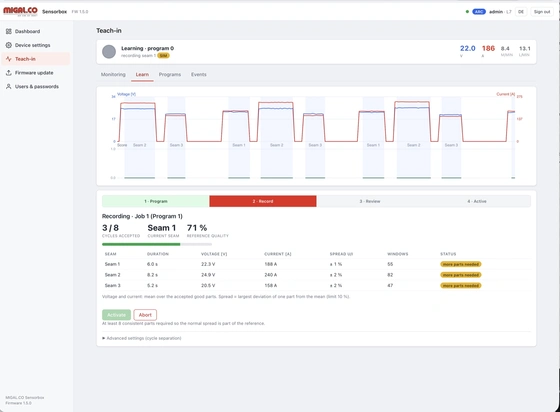560x412 pixels.
Task: Click the Users & passwords person icon
Action: point(9,86)
